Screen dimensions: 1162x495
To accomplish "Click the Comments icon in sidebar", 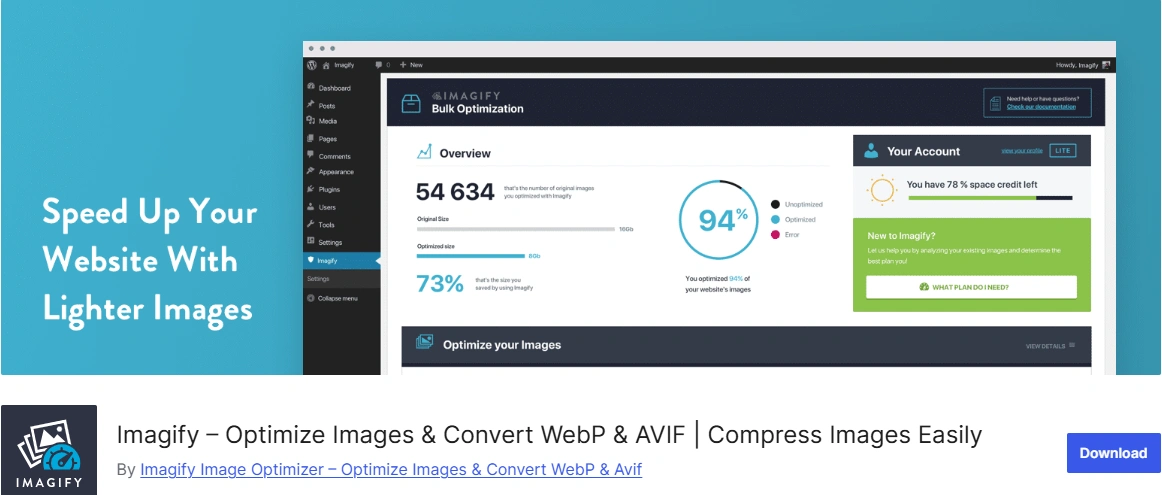I will (x=311, y=155).
